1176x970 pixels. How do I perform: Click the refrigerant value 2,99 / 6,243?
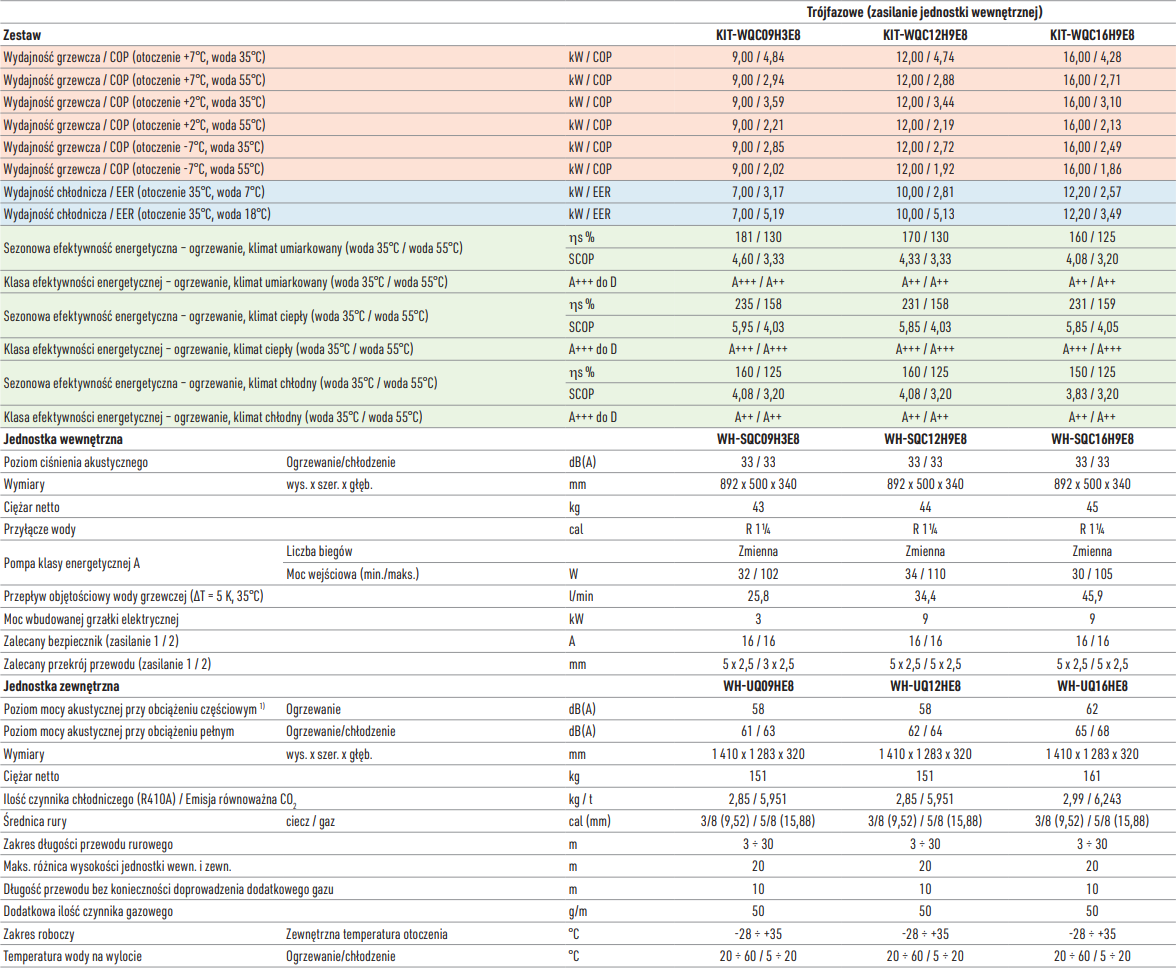(1092, 799)
